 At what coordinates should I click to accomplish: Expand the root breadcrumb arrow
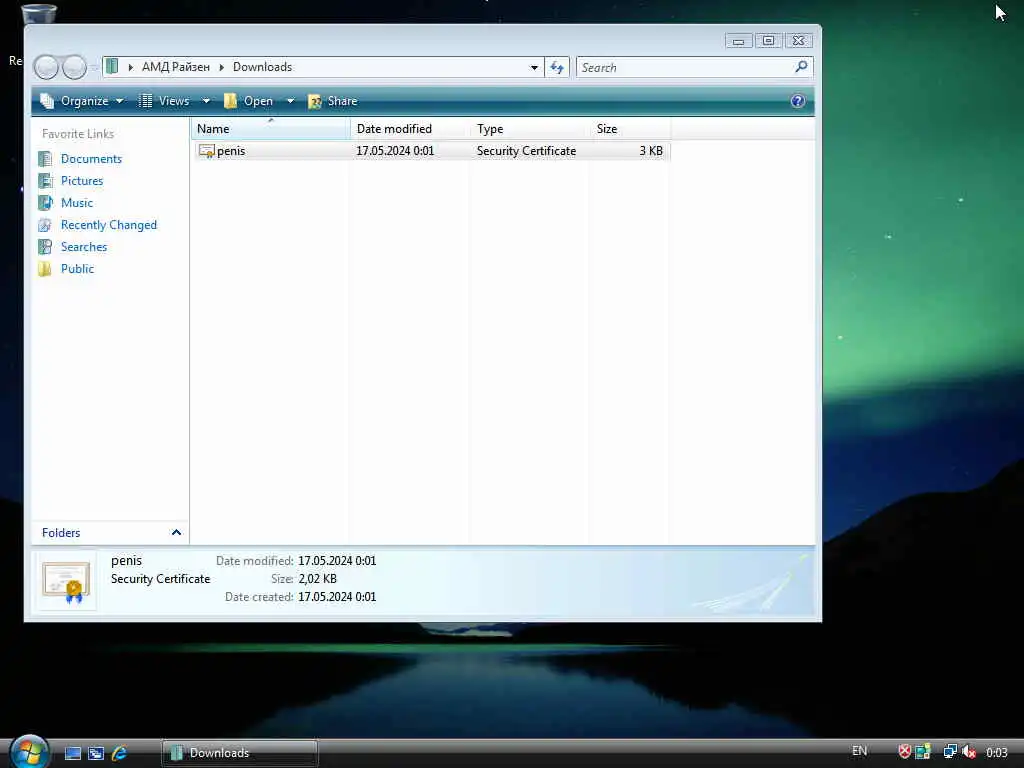click(131, 67)
